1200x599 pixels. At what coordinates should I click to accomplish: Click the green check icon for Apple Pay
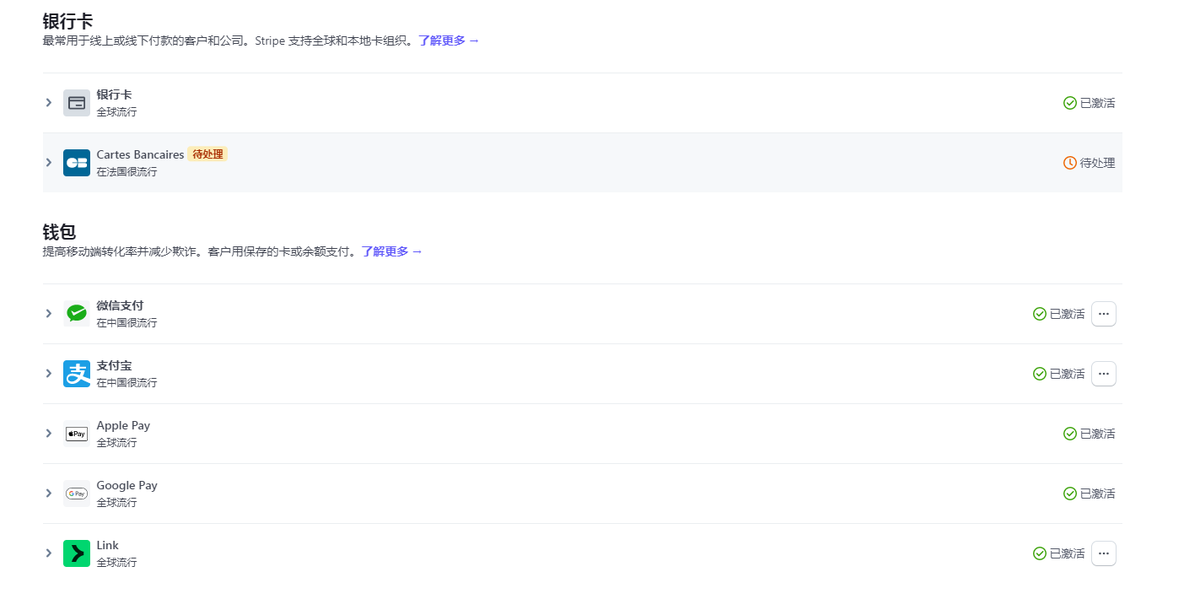[1070, 434]
